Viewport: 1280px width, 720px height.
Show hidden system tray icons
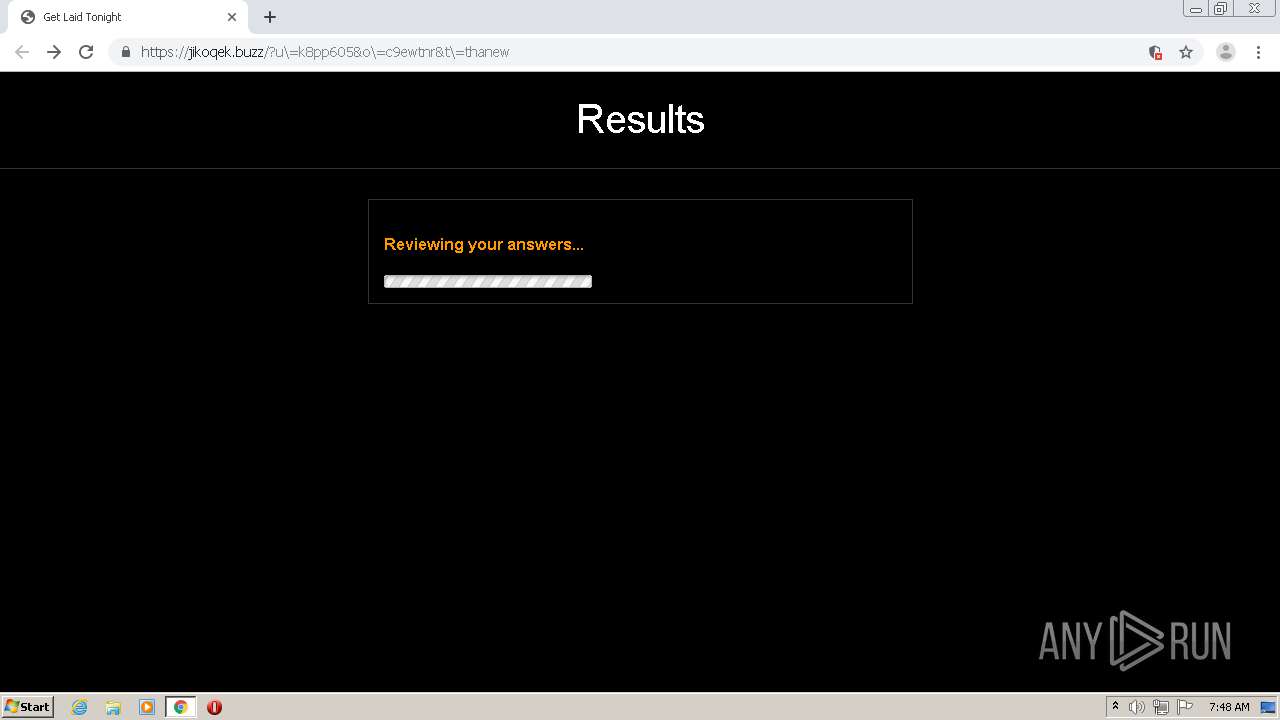(x=1115, y=707)
